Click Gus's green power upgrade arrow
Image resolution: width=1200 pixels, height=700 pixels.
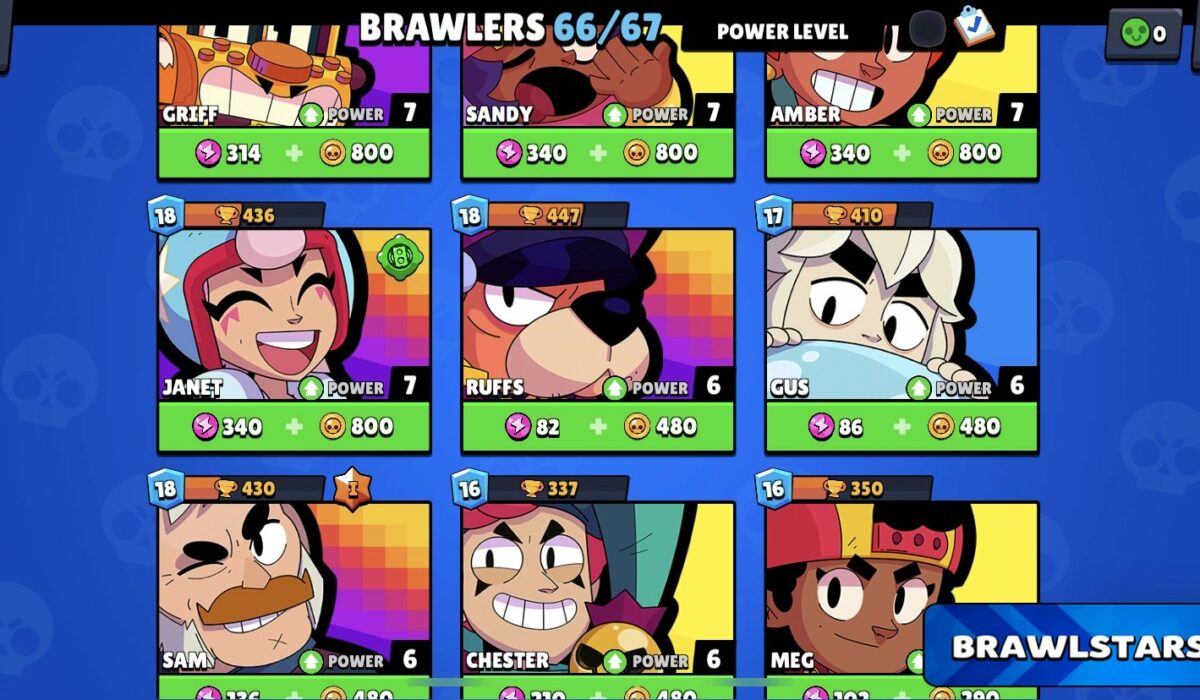919,387
